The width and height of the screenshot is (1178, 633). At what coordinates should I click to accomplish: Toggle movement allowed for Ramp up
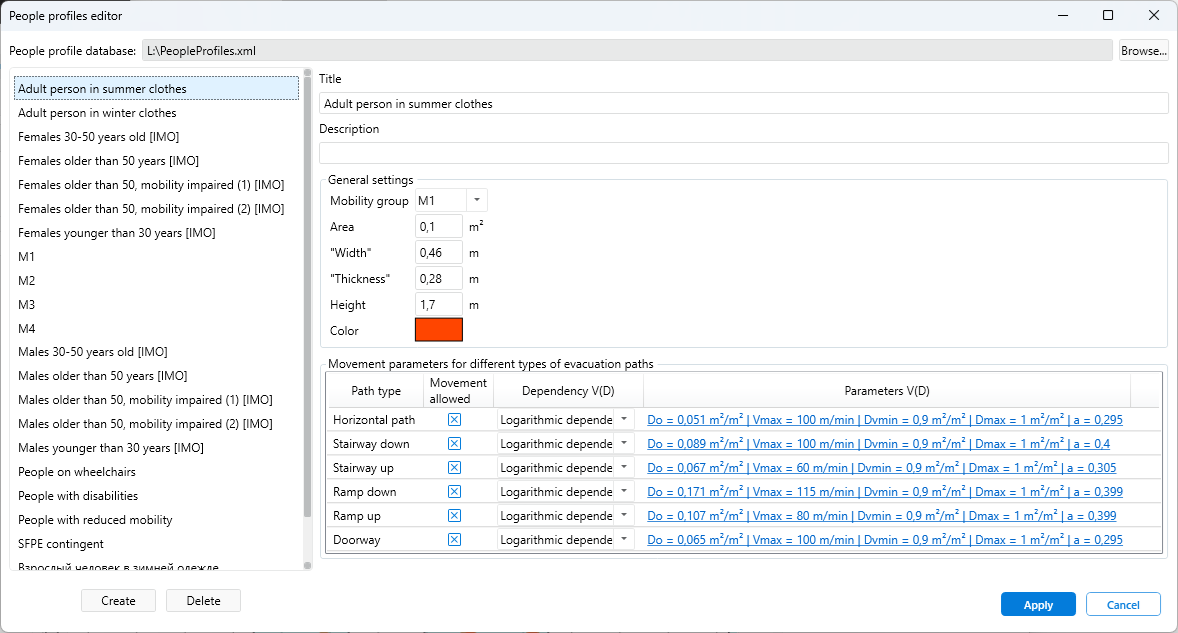pos(454,515)
